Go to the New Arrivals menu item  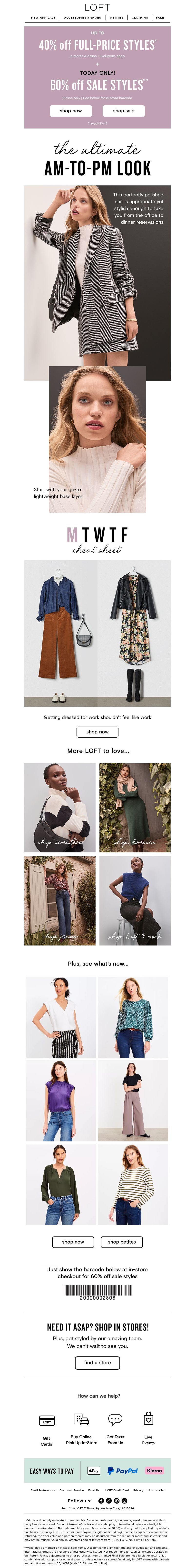(43, 18)
